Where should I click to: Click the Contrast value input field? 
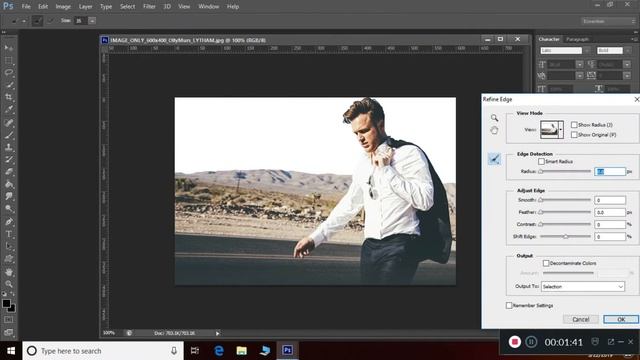click(x=610, y=224)
